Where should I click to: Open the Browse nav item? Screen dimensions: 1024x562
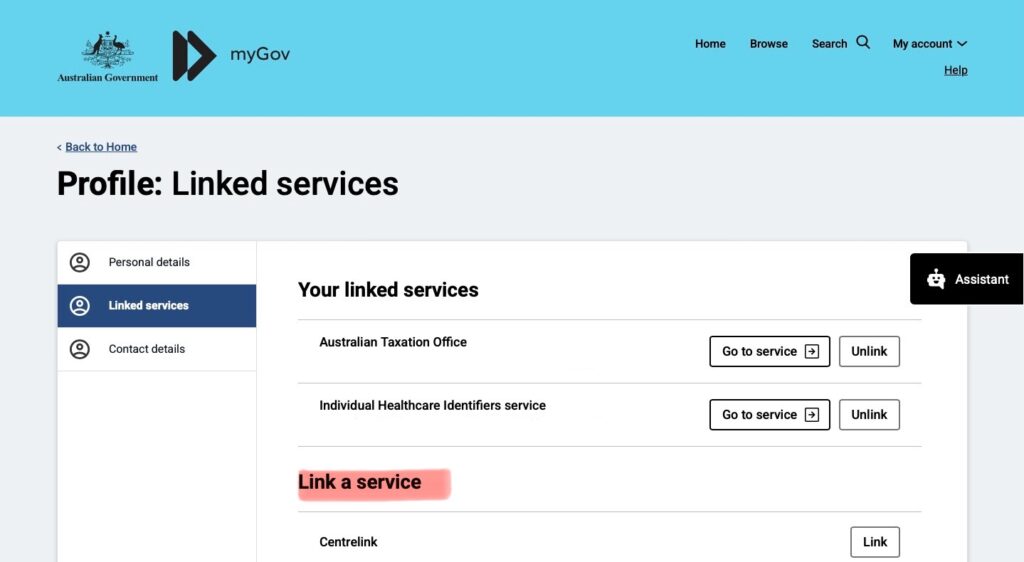(769, 44)
